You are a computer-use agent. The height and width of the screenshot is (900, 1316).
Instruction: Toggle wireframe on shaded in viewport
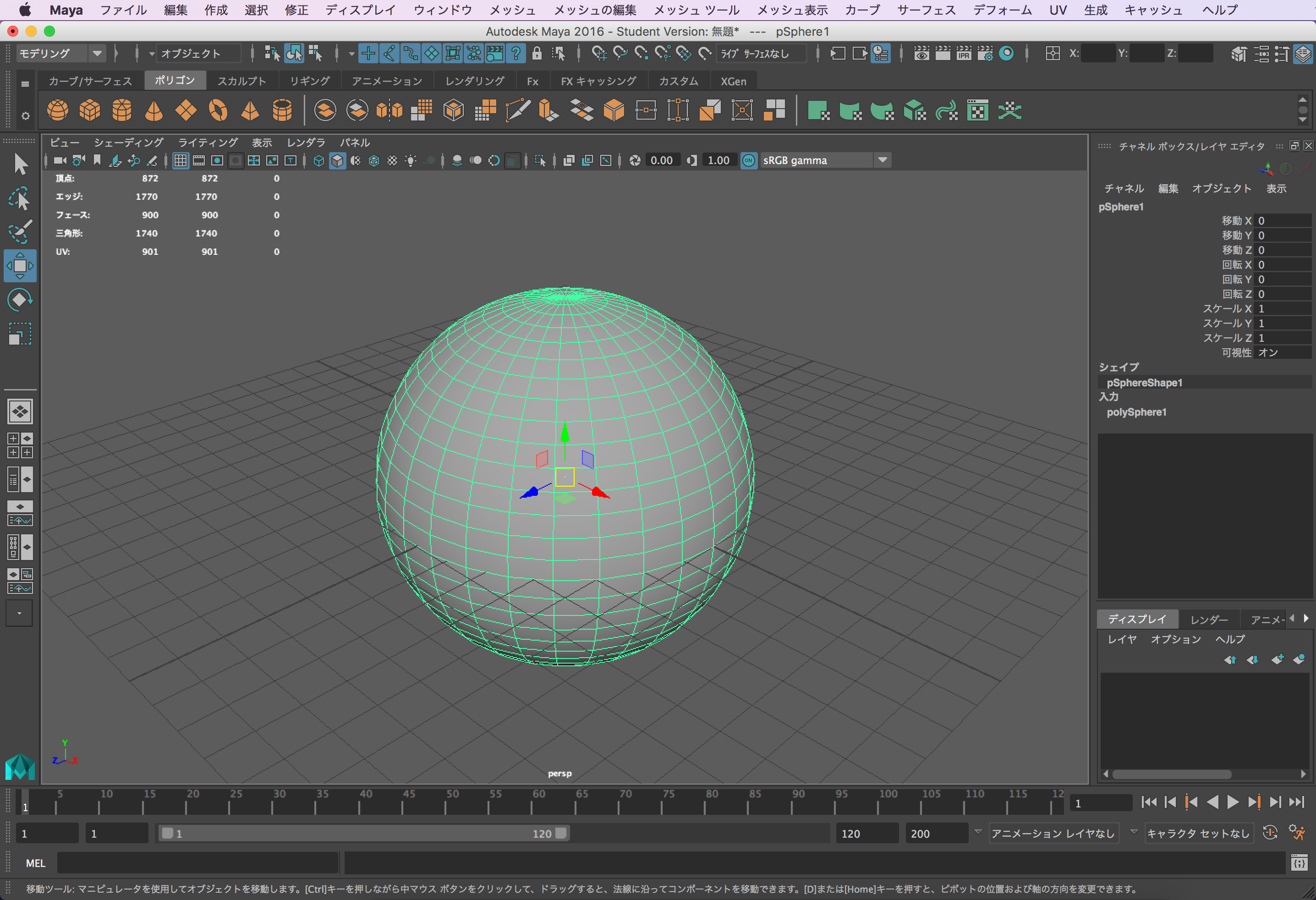[374, 161]
